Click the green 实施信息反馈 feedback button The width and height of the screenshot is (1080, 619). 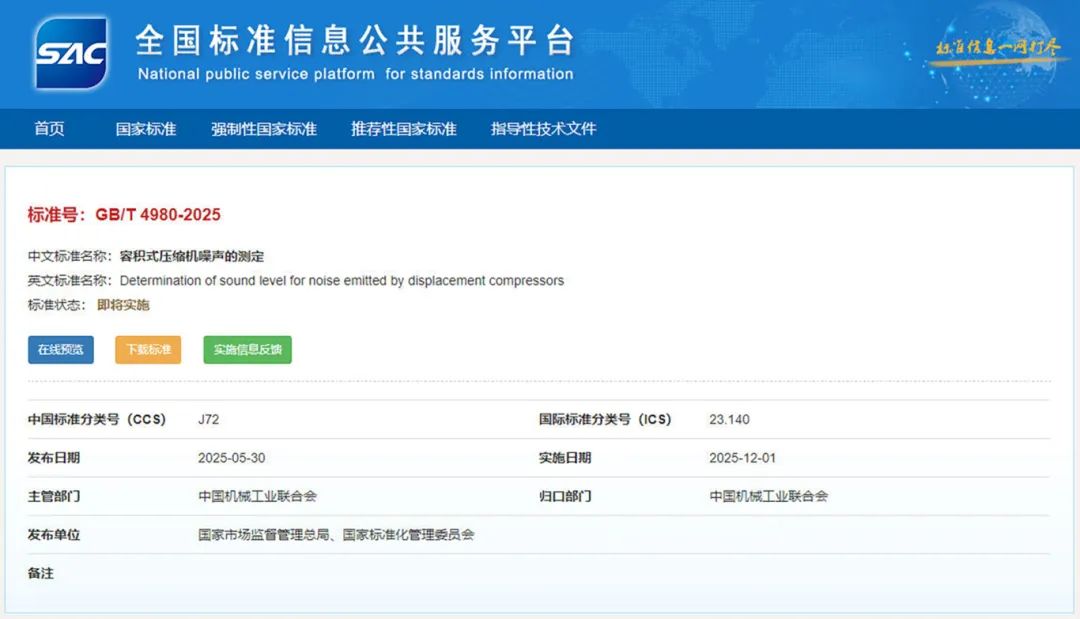[x=246, y=350]
